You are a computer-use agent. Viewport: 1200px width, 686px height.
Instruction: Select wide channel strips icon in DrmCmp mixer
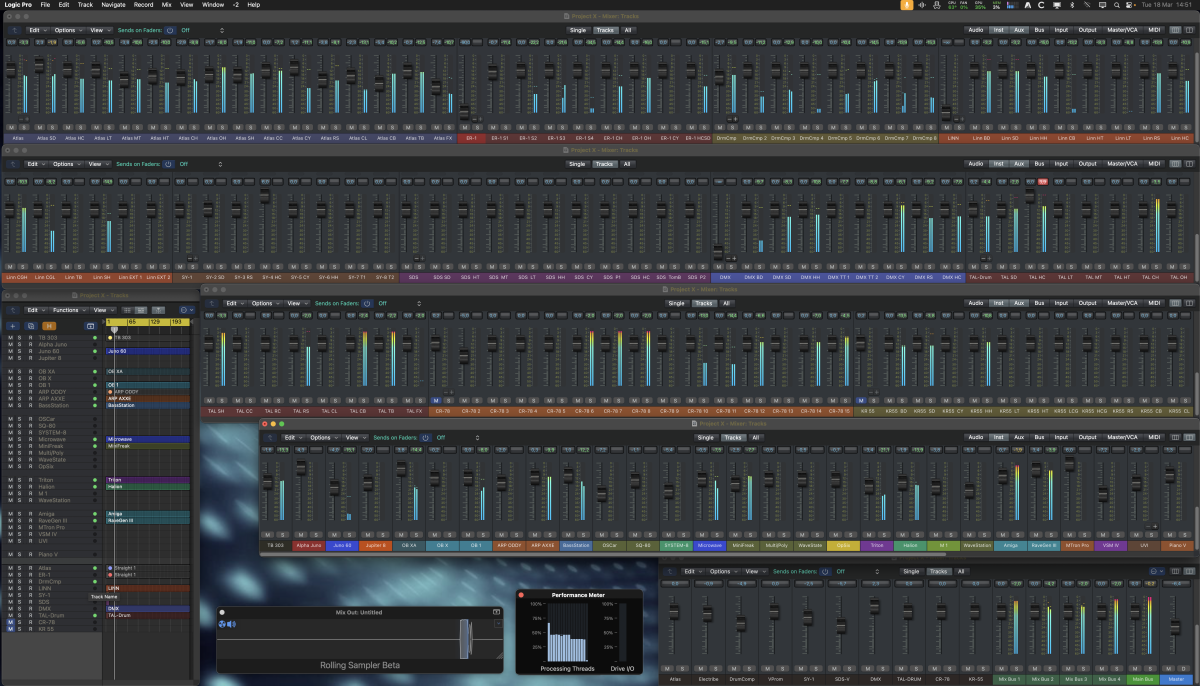(1187, 30)
